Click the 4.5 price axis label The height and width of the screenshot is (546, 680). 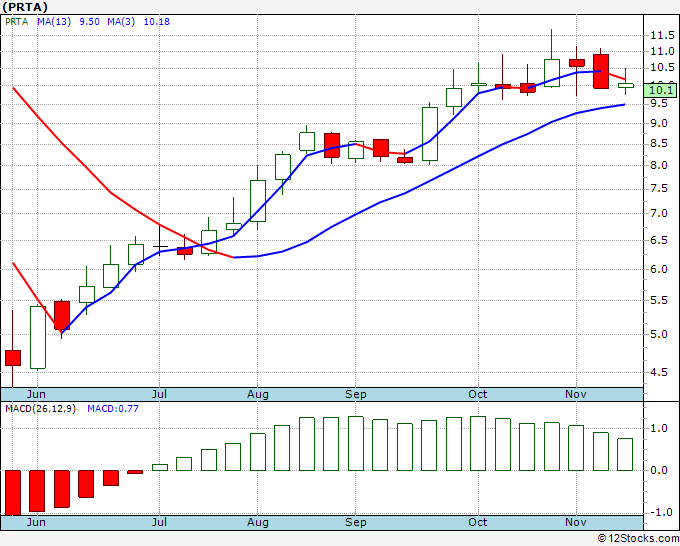point(659,372)
